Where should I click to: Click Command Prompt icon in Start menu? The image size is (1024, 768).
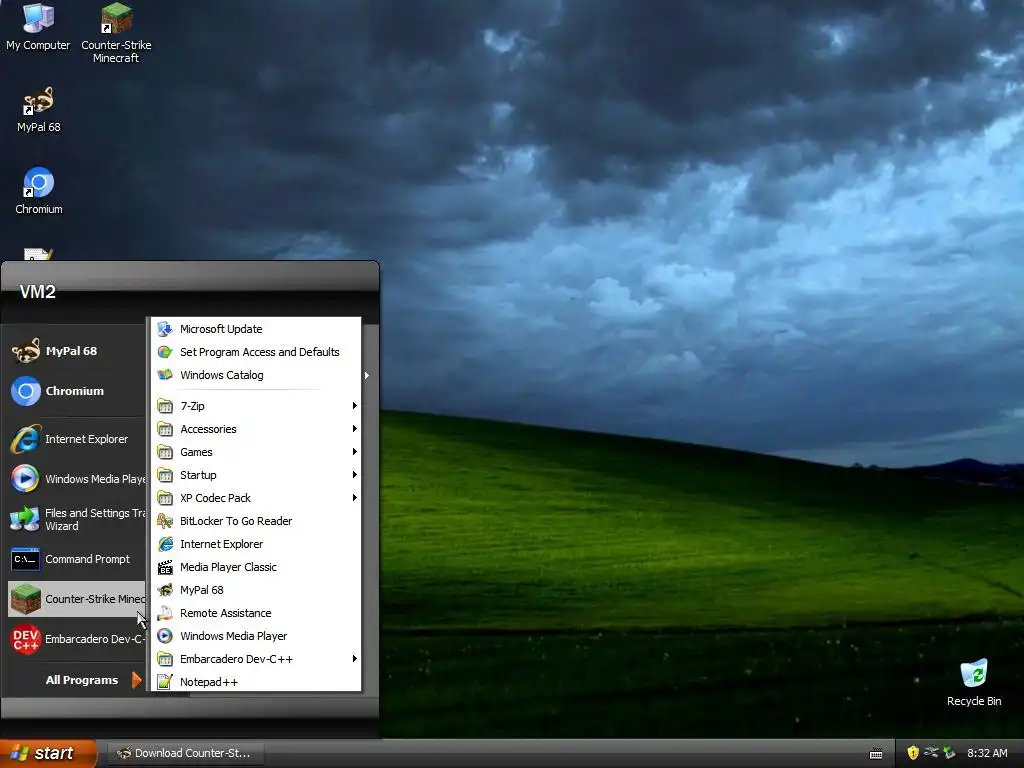pos(25,559)
